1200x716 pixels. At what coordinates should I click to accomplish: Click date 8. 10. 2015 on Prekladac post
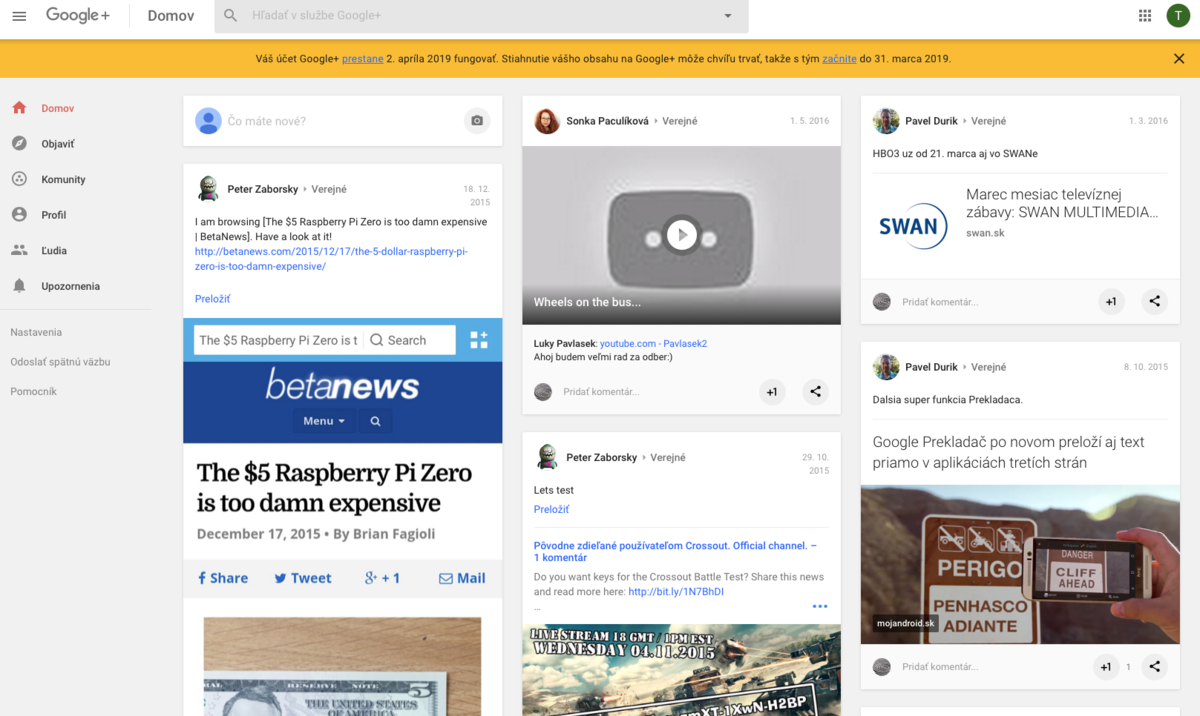[1146, 367]
